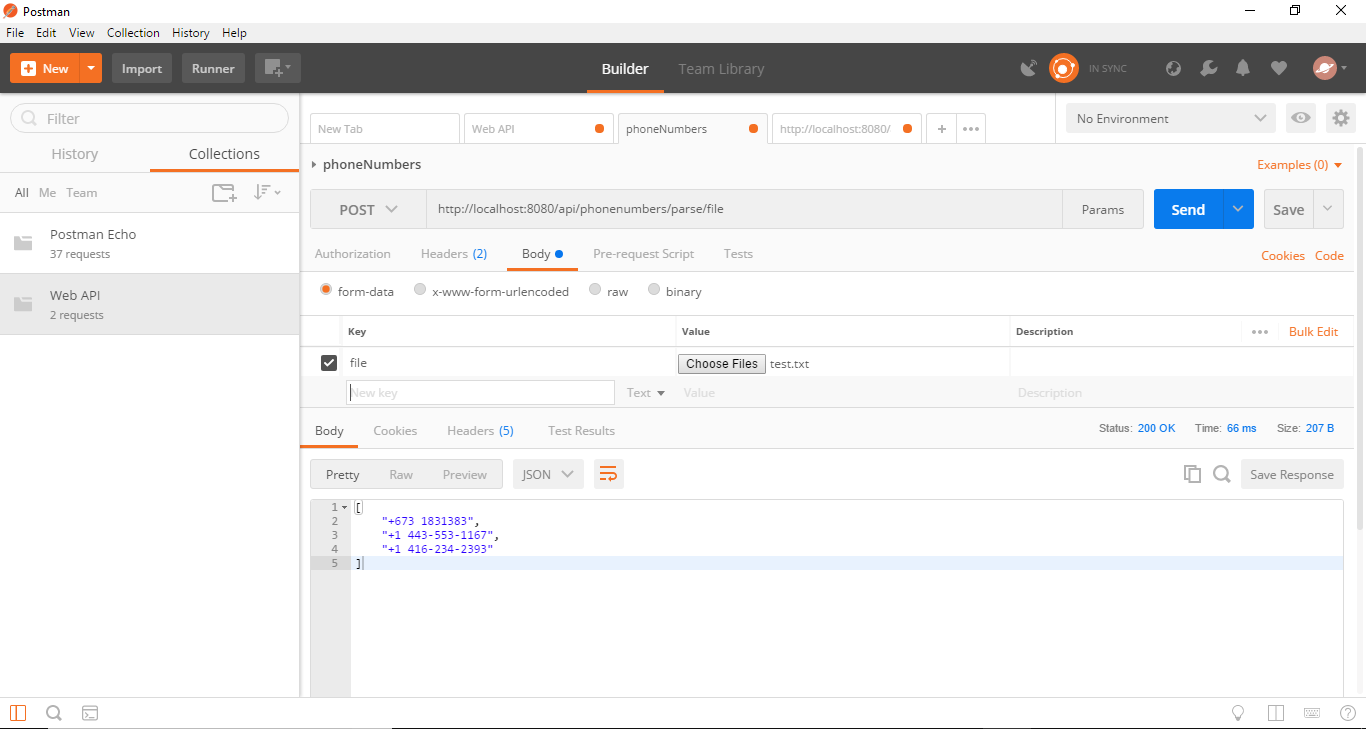Image resolution: width=1366 pixels, height=729 pixels.
Task: Switch to the Web API request tab
Action: pos(540,129)
